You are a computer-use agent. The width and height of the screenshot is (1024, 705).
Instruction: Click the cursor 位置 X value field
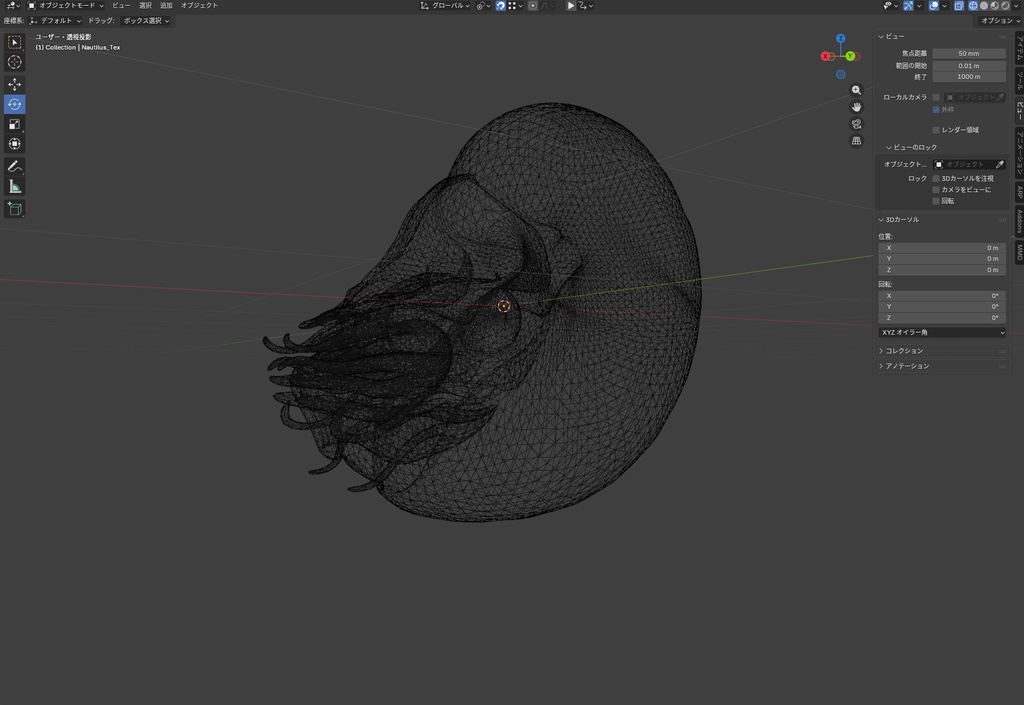[x=942, y=248]
